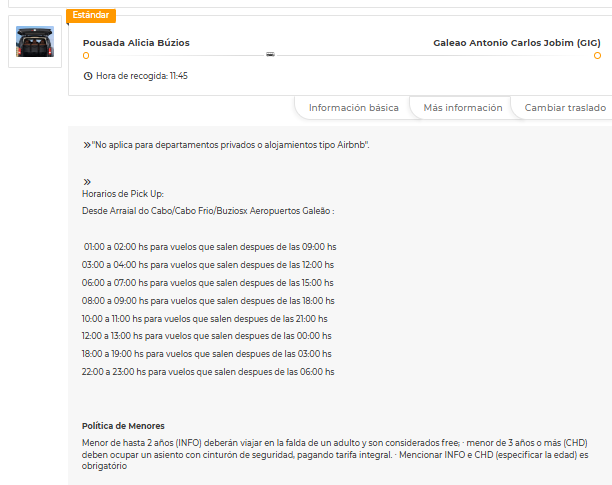
Task: Click the small vehicle icon on route line
Action: pos(270,55)
